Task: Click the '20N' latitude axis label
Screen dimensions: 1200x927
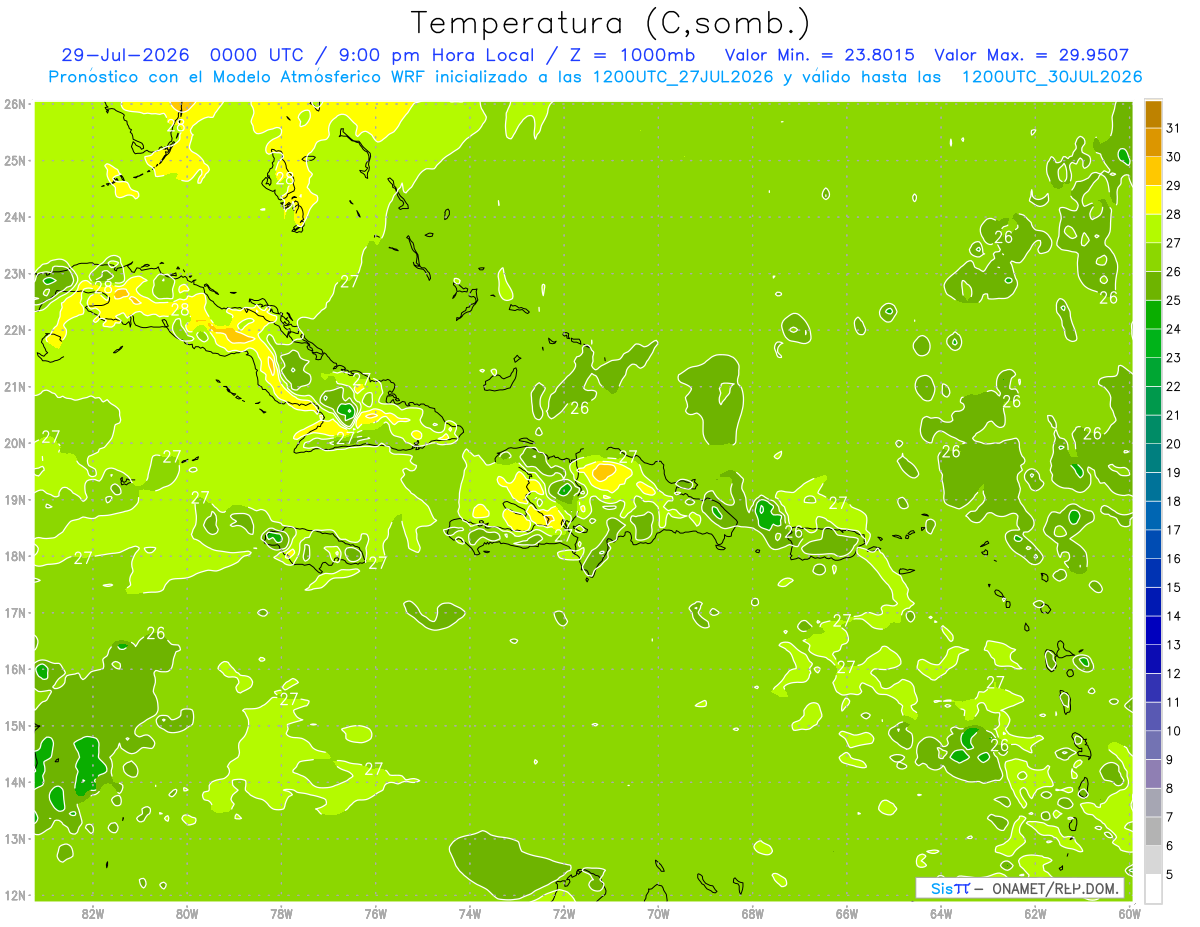Action: point(14,443)
